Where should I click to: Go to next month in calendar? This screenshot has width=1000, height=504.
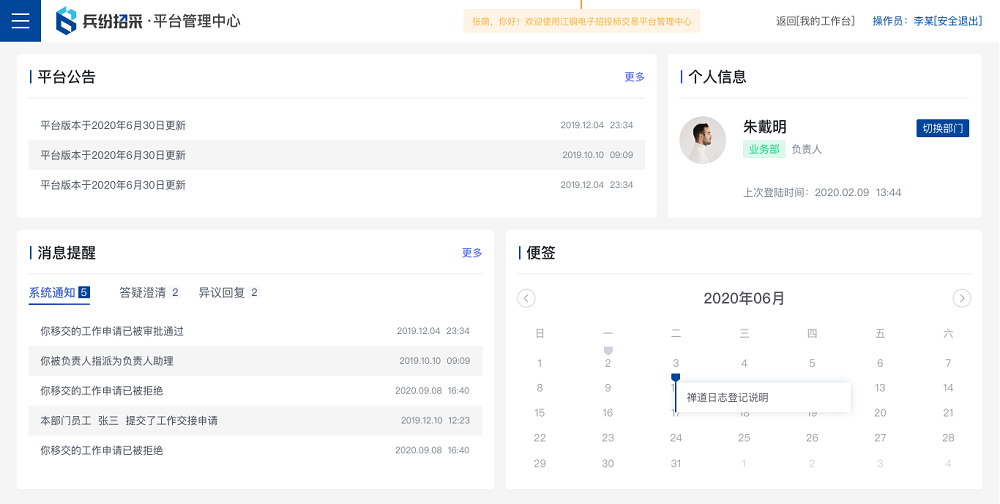(961, 298)
